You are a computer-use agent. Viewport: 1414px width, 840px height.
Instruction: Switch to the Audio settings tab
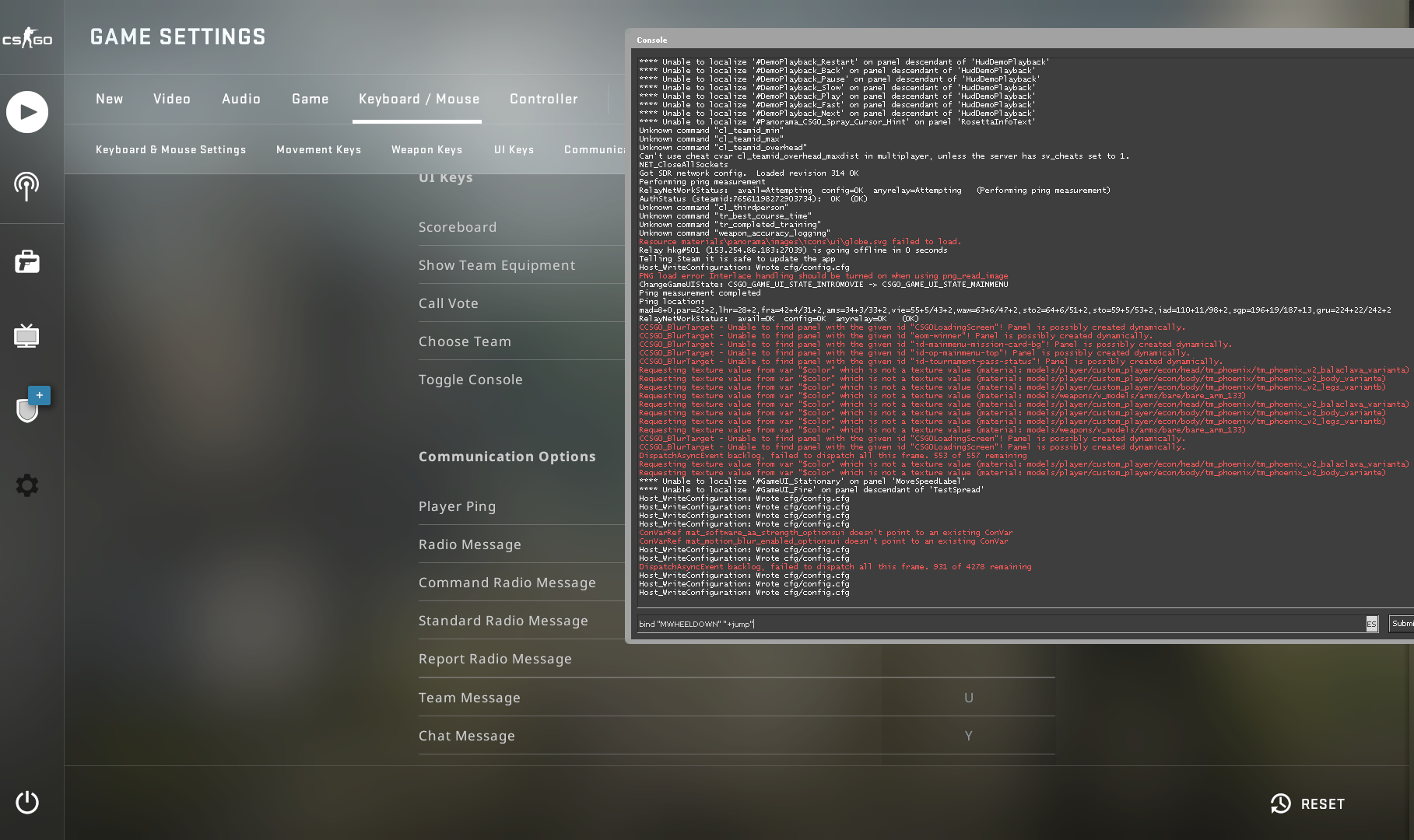[241, 99]
